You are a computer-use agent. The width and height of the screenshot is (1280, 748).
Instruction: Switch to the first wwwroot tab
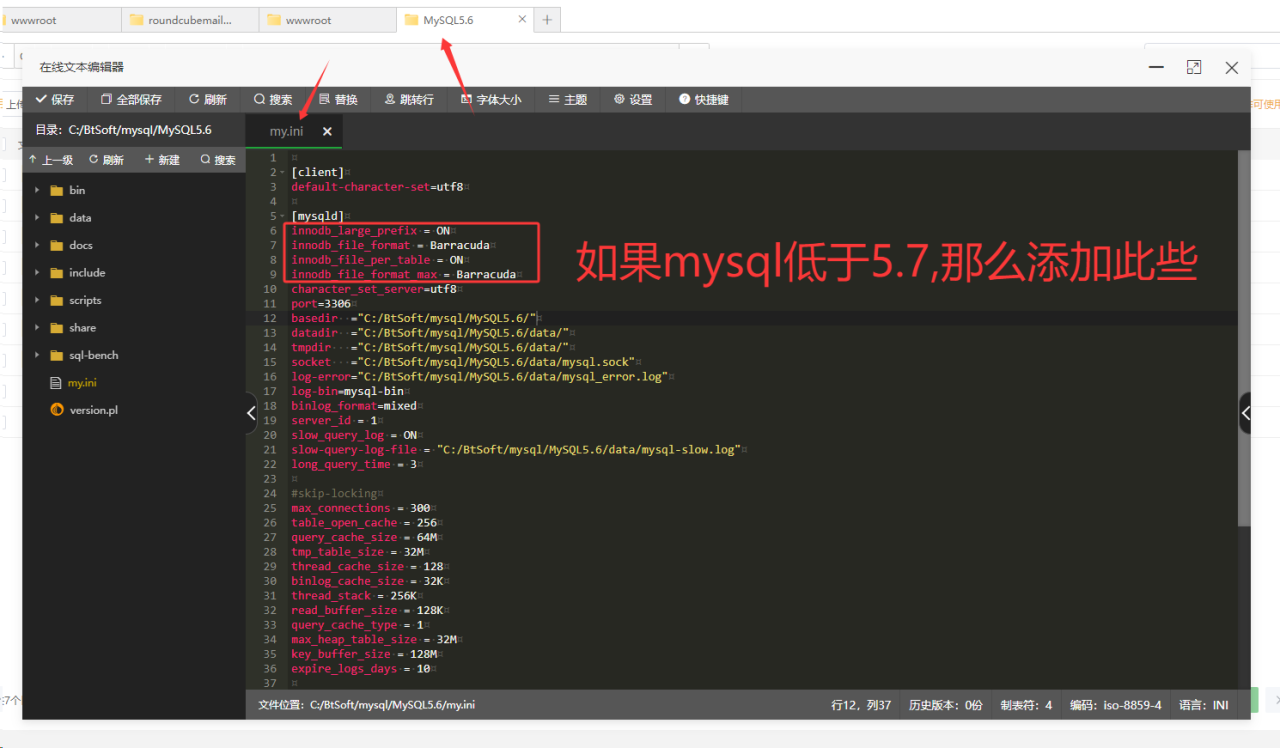coord(58,19)
